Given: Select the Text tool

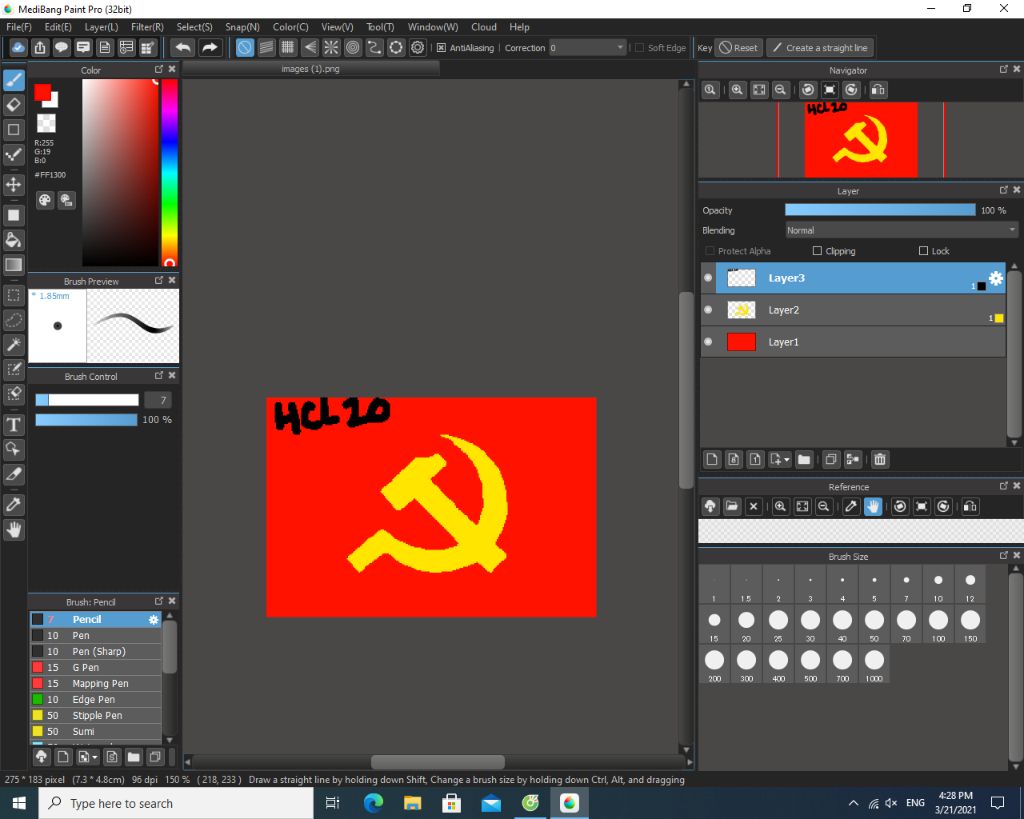Looking at the screenshot, I should (x=14, y=425).
